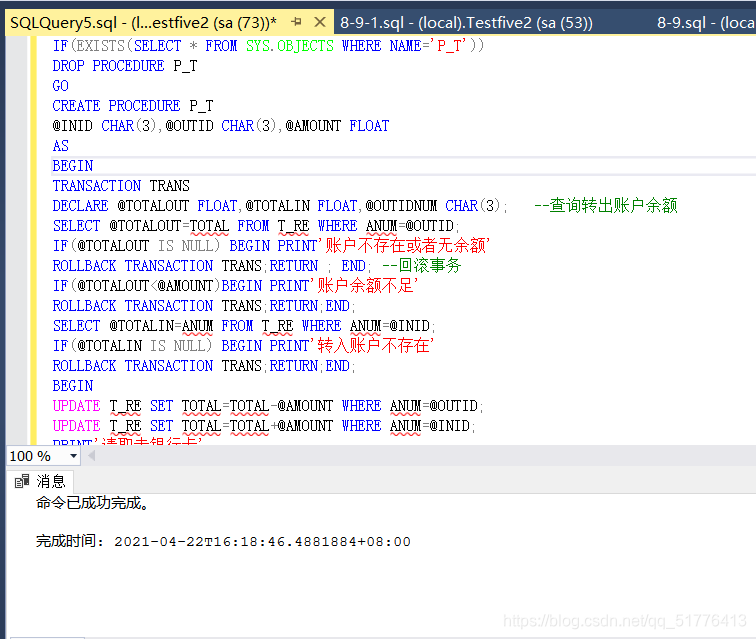The height and width of the screenshot is (639, 756).
Task: Click IF(@TOTALOUT IS NULL) line
Action: click(x=271, y=245)
